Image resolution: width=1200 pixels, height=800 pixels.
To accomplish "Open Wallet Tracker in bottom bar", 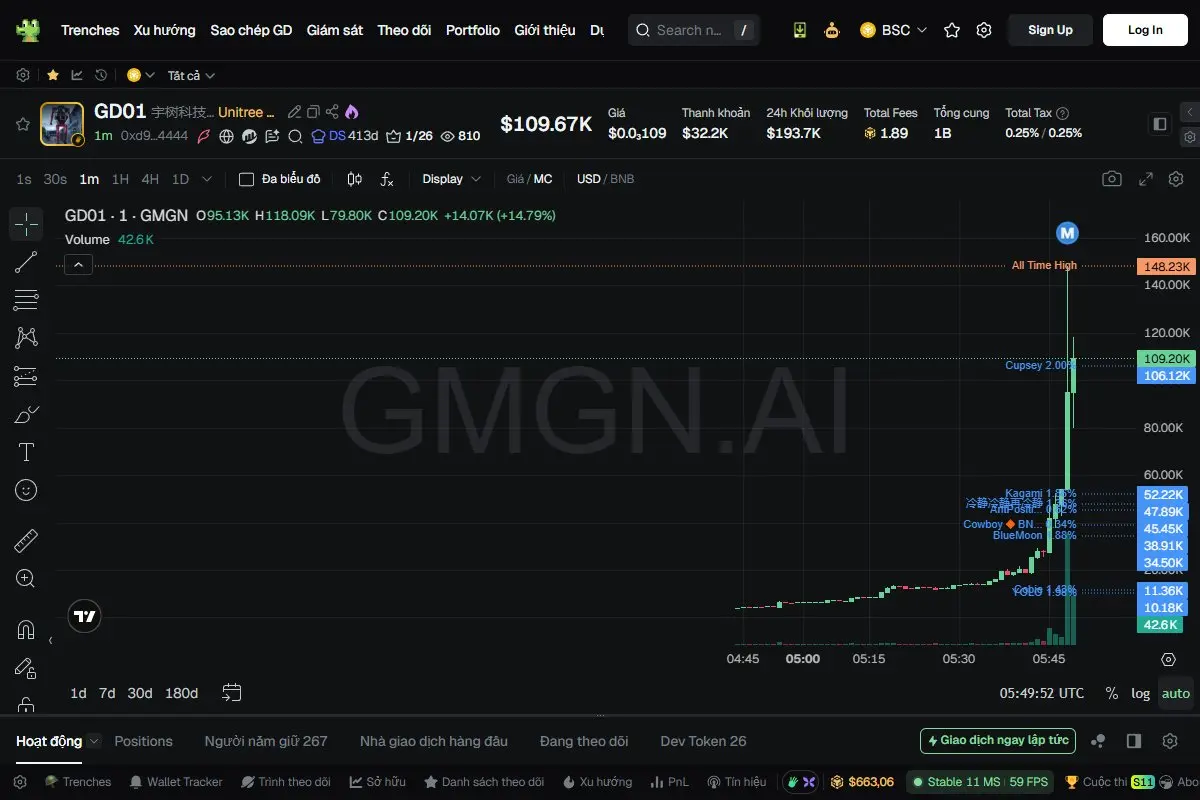I will pyautogui.click(x=175, y=782).
